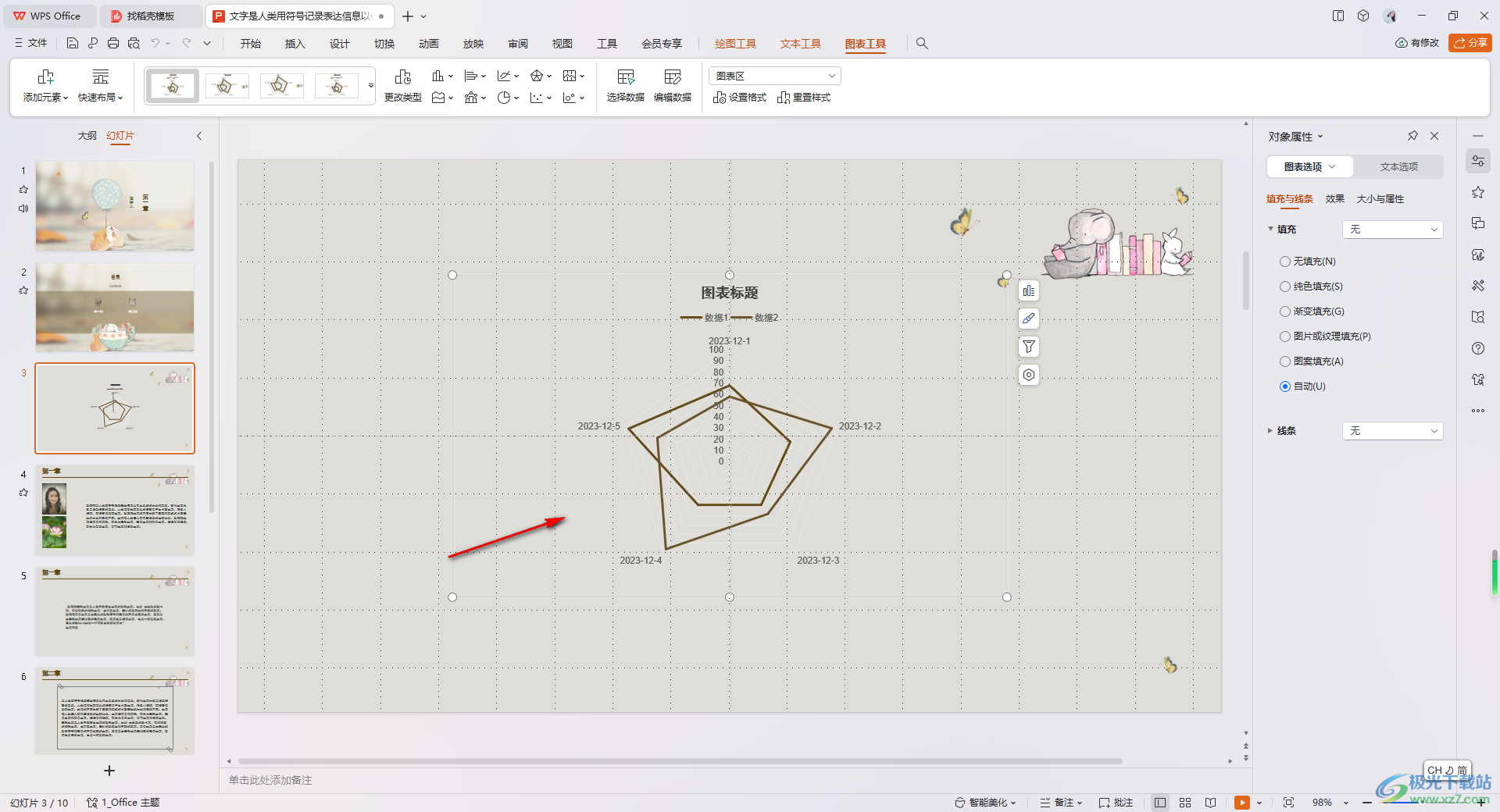Click the chart elements floating button
The width and height of the screenshot is (1500, 812).
tap(1029, 290)
